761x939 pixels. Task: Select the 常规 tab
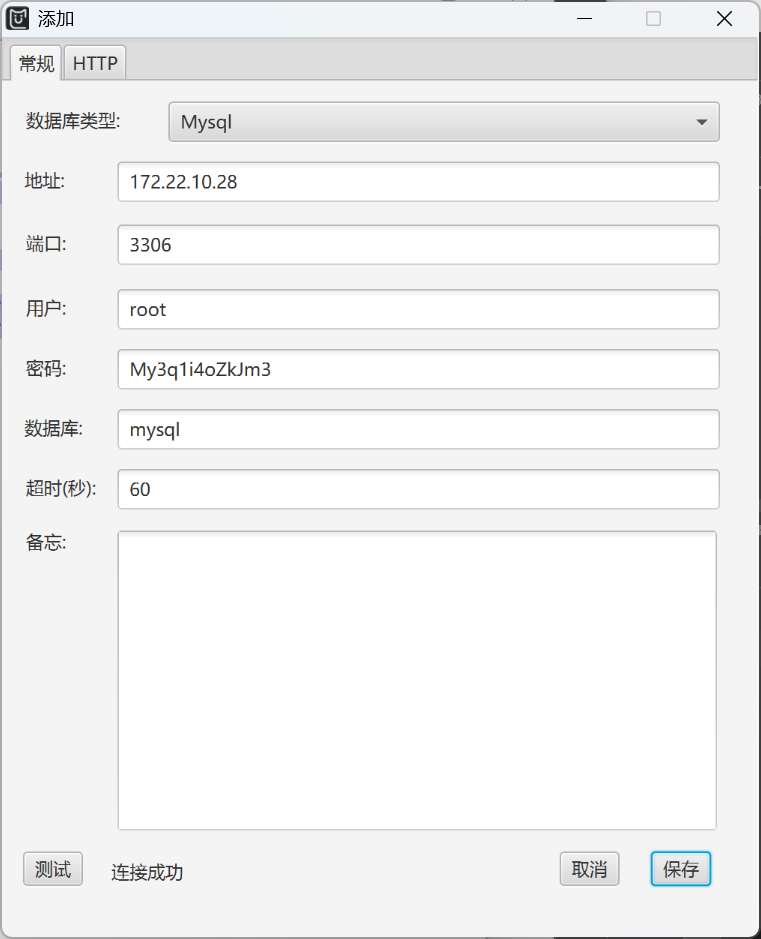pos(36,63)
